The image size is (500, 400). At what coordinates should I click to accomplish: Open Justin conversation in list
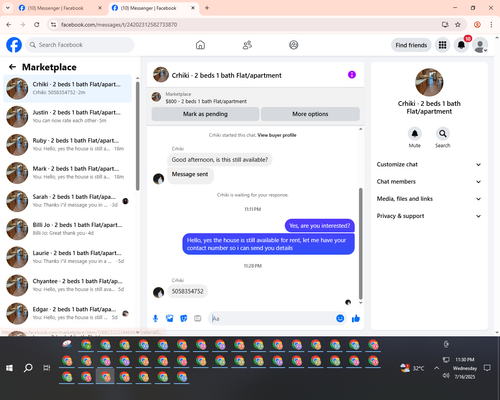[x=68, y=117]
